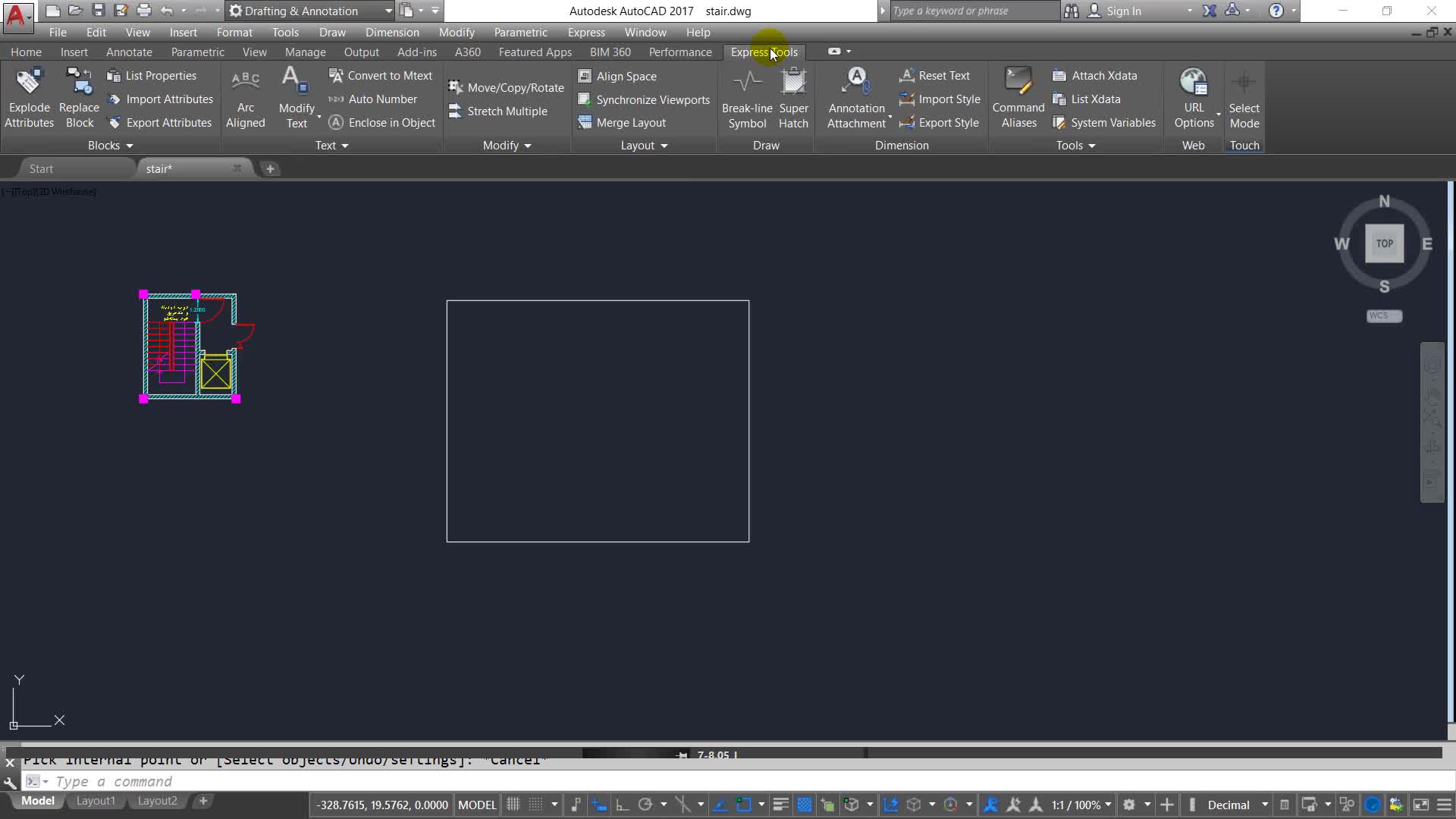Viewport: 1456px width, 819px height.
Task: Open the Decimal units dropdown
Action: tap(1264, 805)
